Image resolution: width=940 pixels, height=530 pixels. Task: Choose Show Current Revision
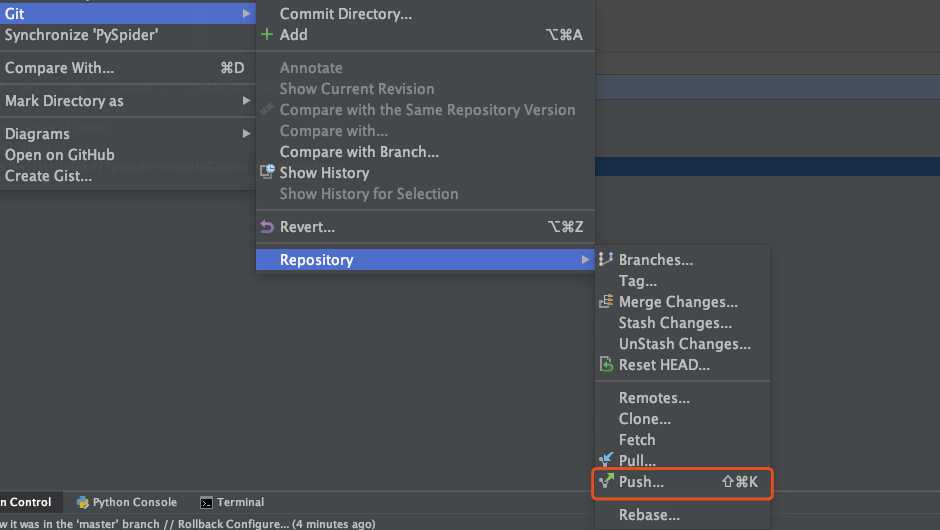357,89
